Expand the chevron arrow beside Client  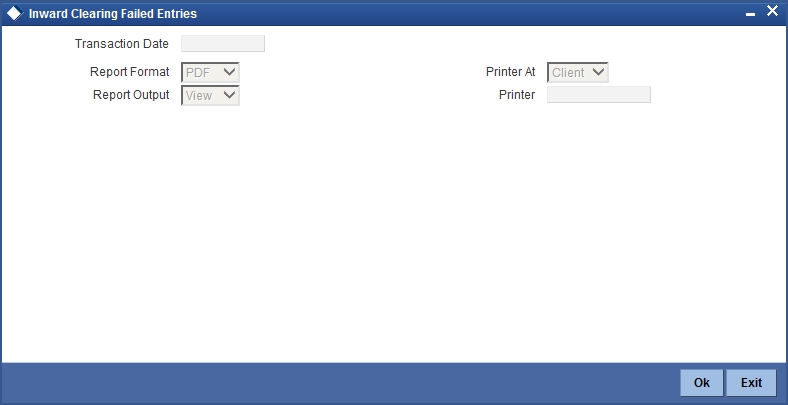(598, 72)
